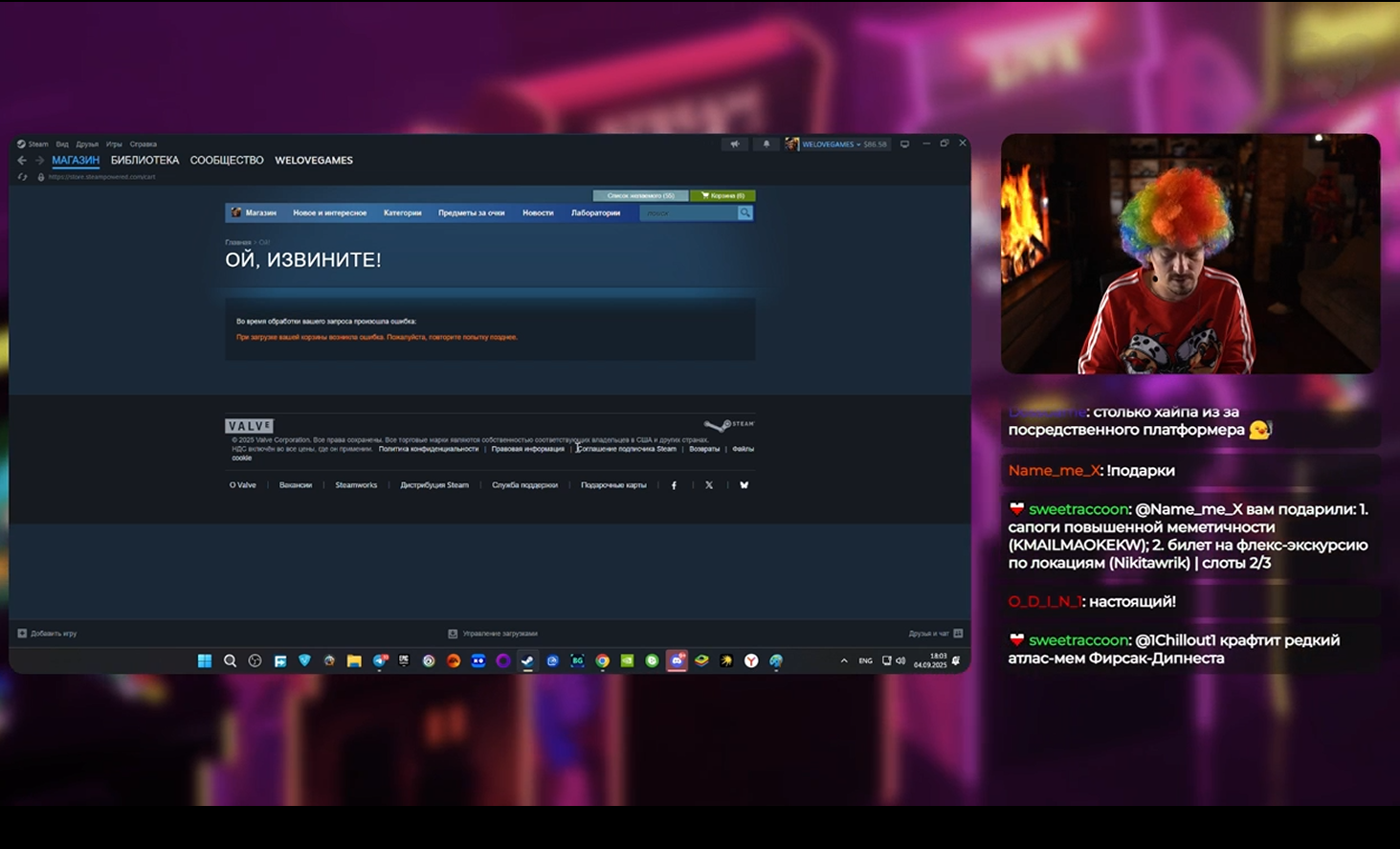Open Steam notifications bell

(766, 145)
